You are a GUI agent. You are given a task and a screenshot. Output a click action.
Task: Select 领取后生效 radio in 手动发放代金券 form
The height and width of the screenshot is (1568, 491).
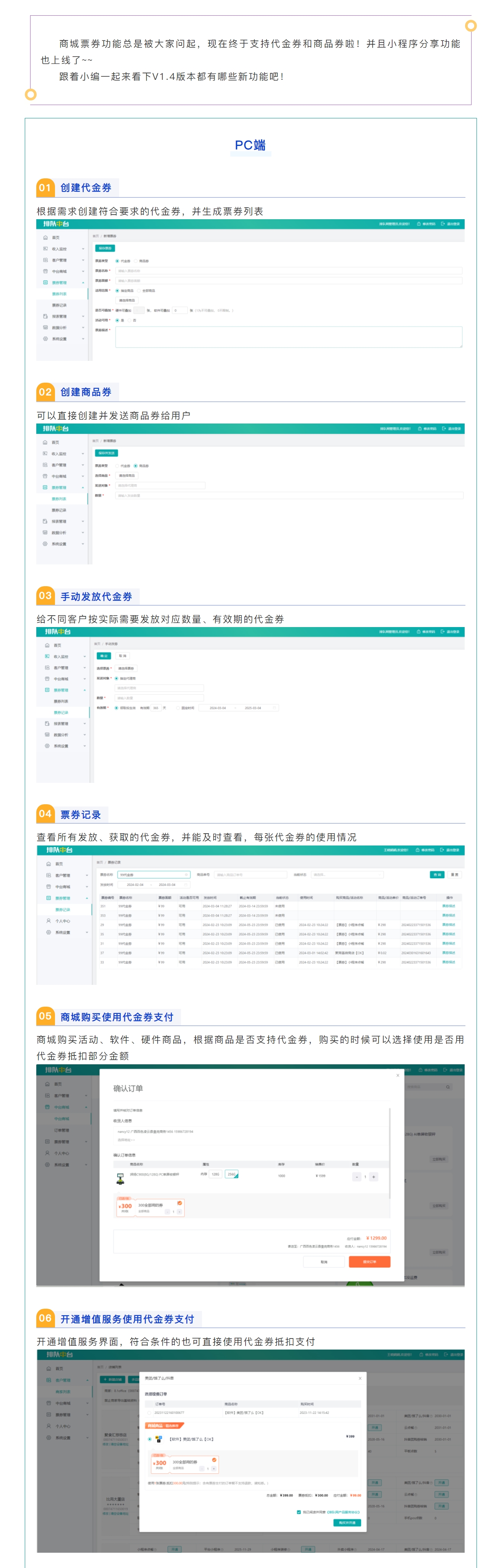[116, 708]
